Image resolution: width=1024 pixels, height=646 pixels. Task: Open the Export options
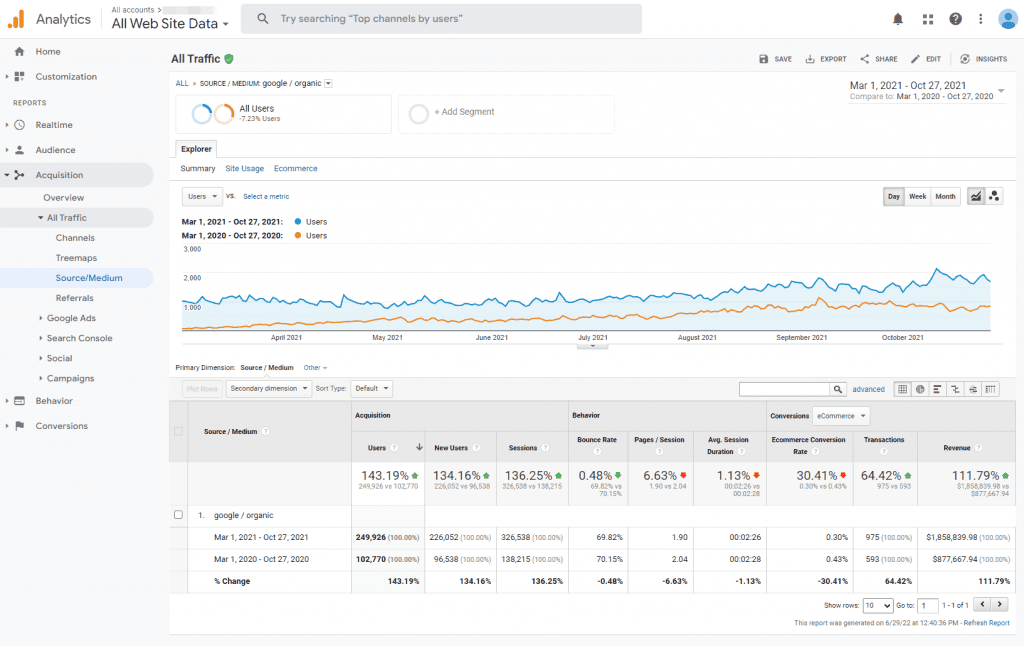(825, 59)
